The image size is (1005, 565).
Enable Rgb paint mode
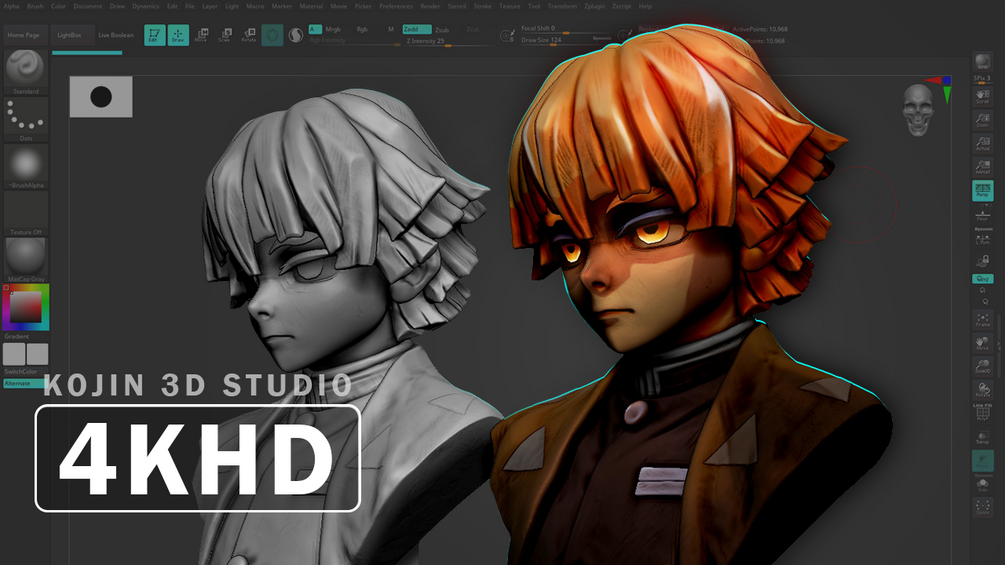click(x=362, y=29)
